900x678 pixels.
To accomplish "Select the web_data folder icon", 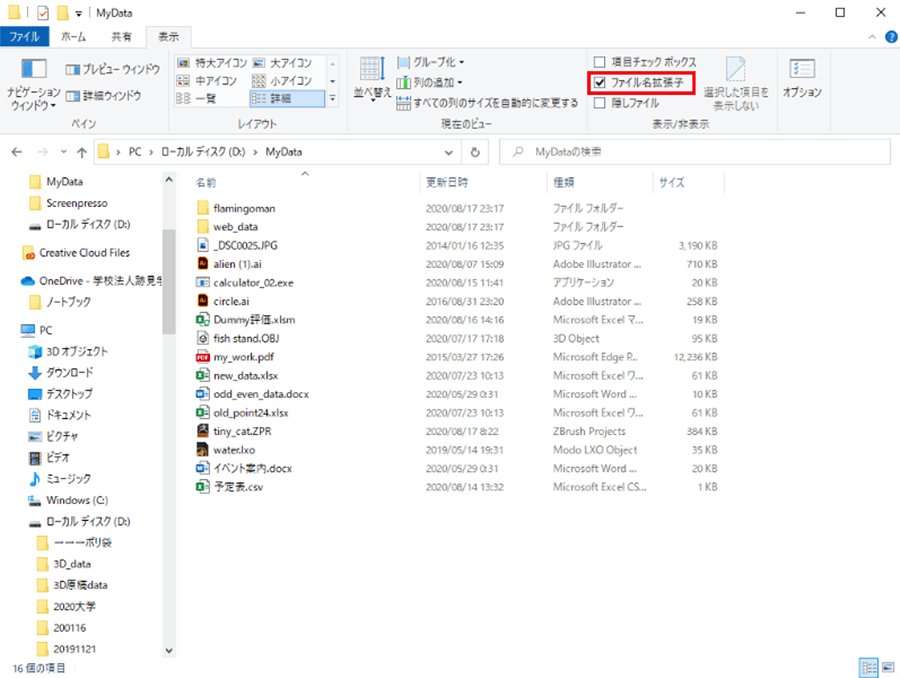I will click(x=203, y=227).
